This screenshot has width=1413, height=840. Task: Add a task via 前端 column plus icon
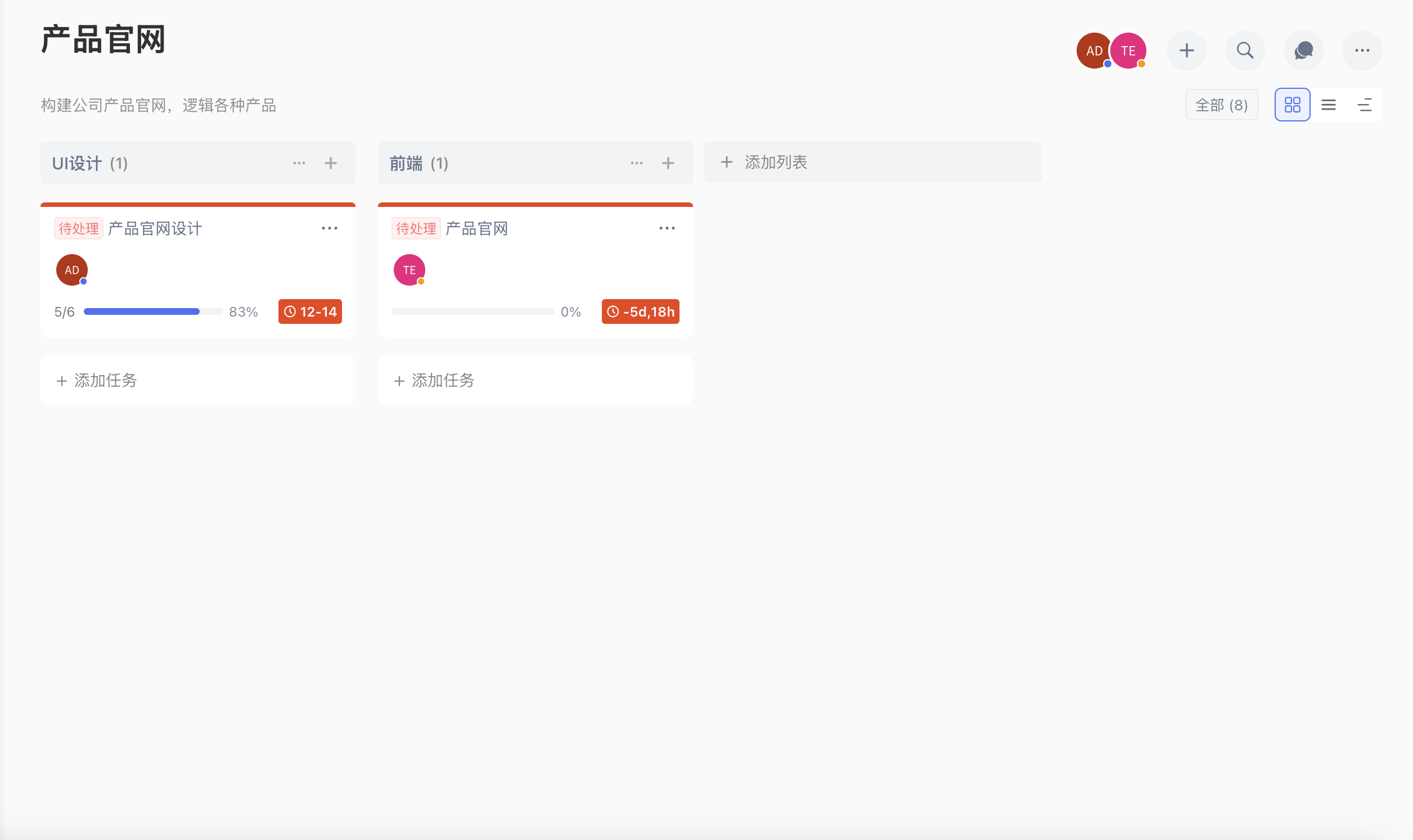(668, 163)
